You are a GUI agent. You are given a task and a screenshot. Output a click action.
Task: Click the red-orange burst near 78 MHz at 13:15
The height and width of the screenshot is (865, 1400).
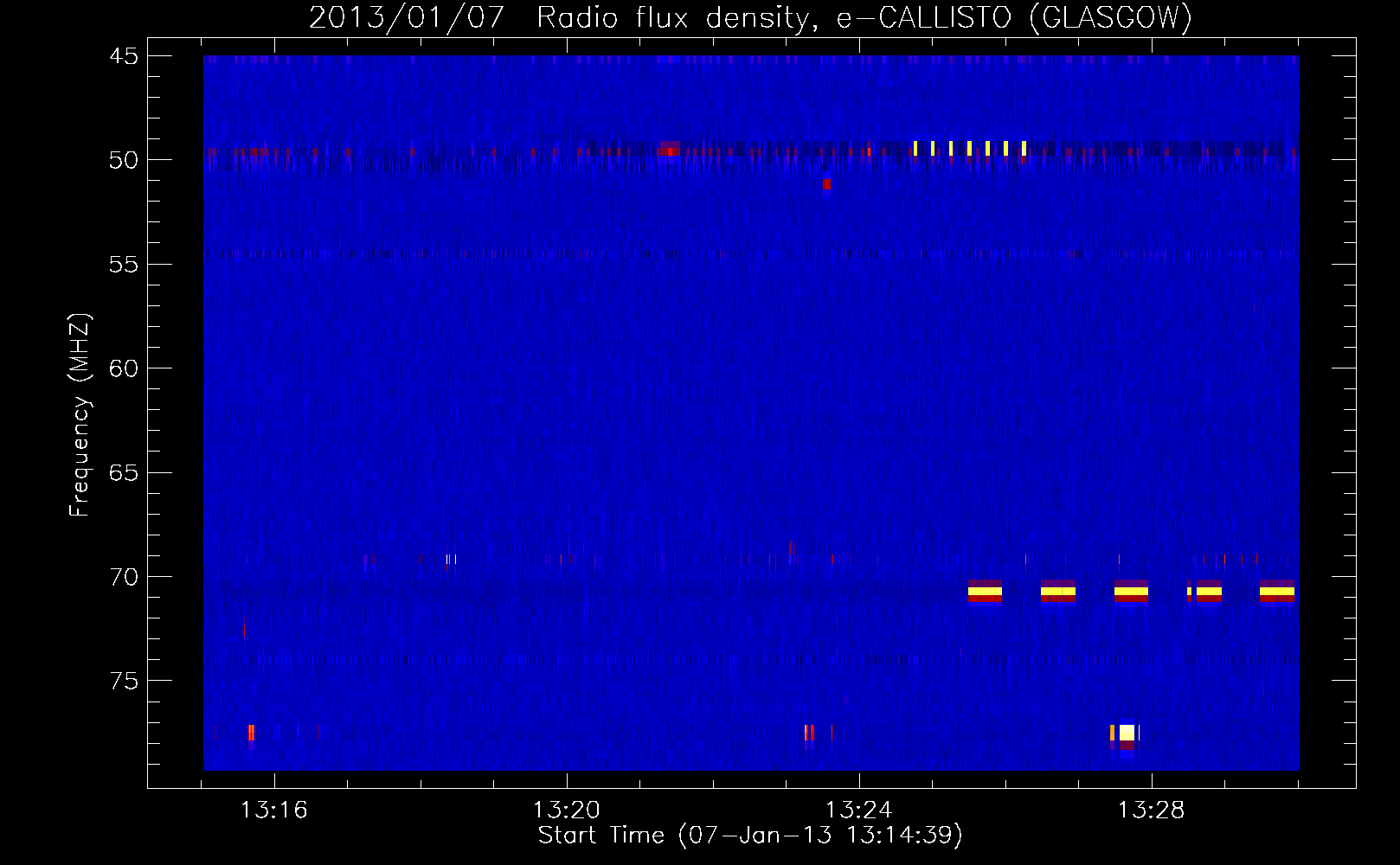251,733
